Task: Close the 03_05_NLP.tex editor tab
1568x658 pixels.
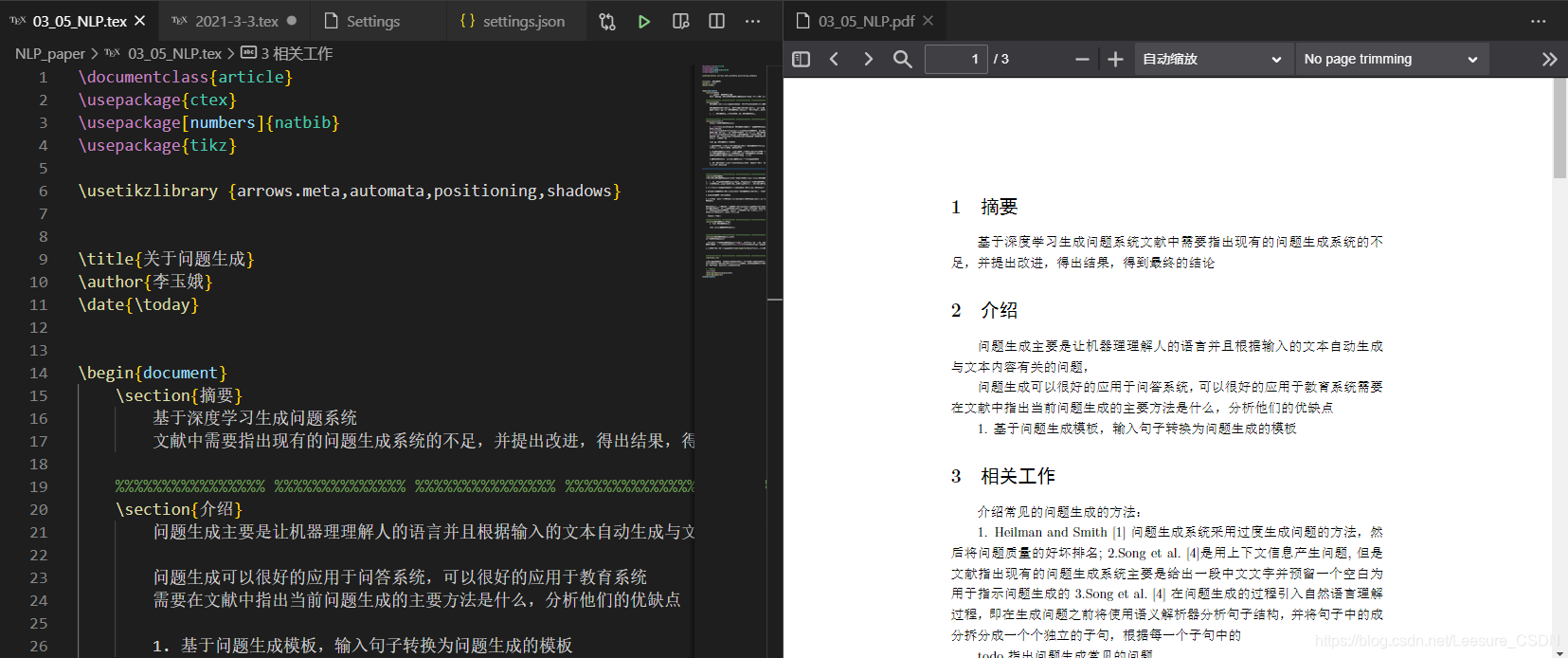Action: pyautogui.click(x=140, y=20)
